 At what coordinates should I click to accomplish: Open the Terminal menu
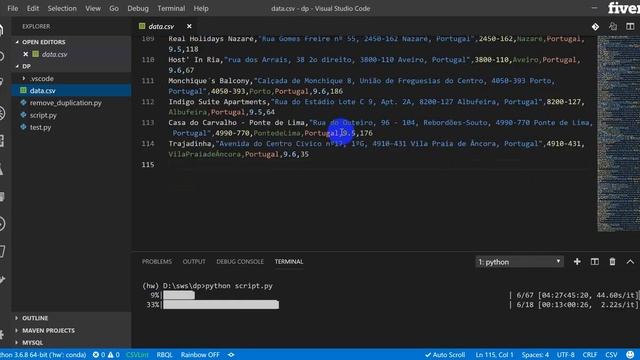click(x=171, y=8)
